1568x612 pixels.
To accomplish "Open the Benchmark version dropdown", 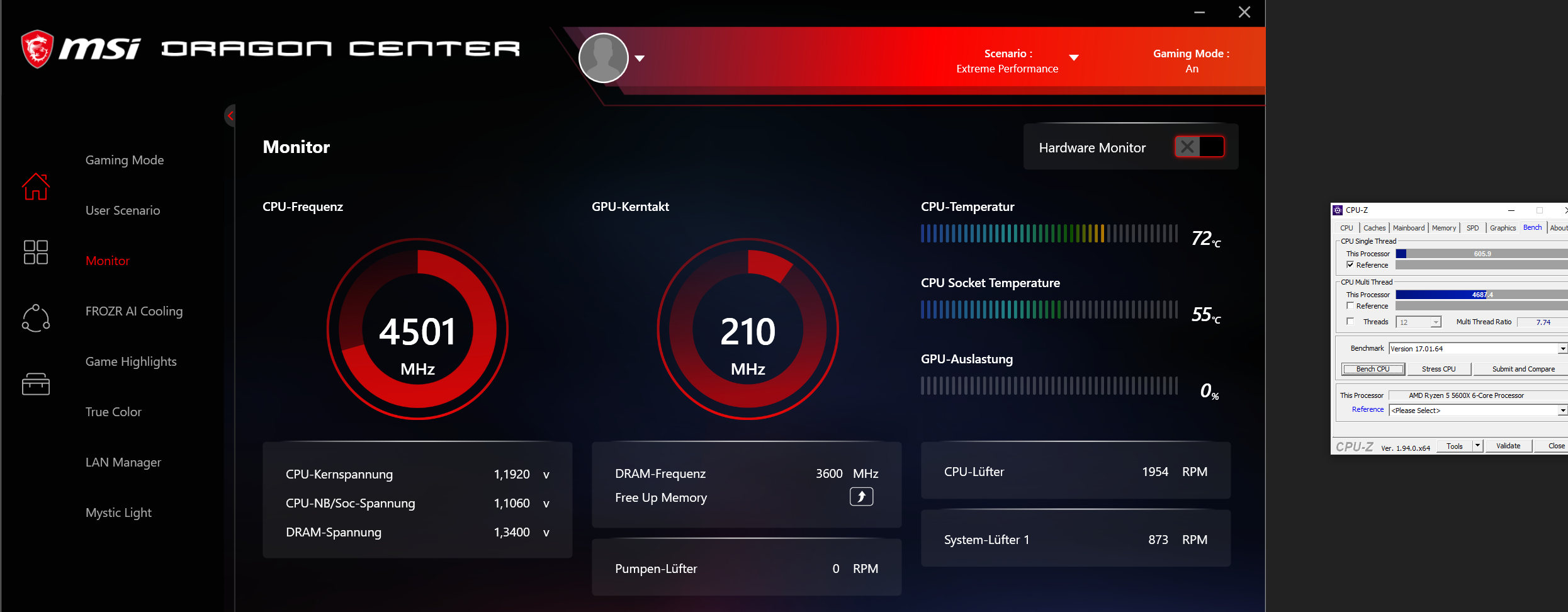I will point(1563,349).
